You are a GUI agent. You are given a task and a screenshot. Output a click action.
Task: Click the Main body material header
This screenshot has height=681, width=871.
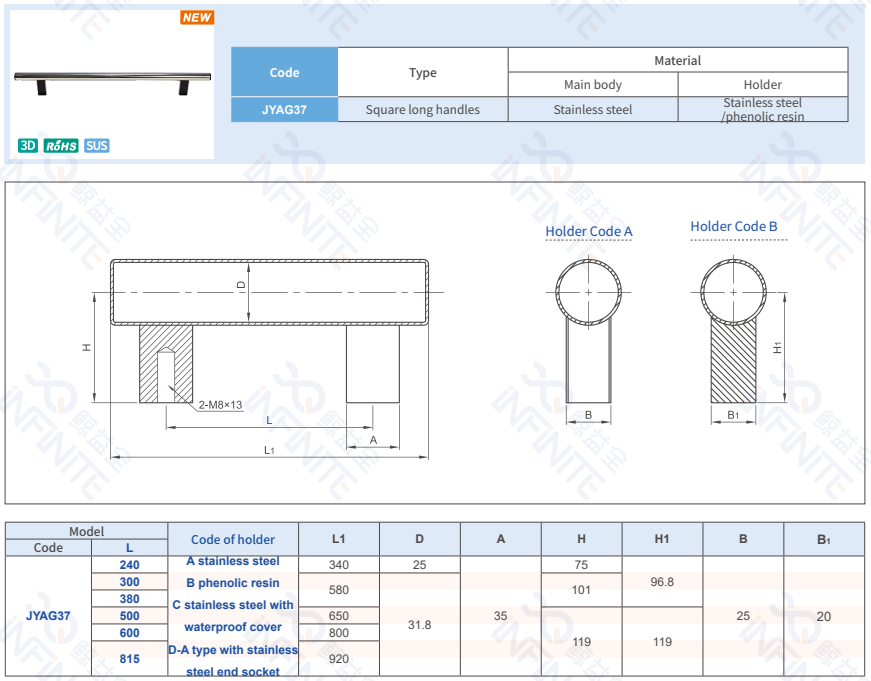tap(592, 85)
